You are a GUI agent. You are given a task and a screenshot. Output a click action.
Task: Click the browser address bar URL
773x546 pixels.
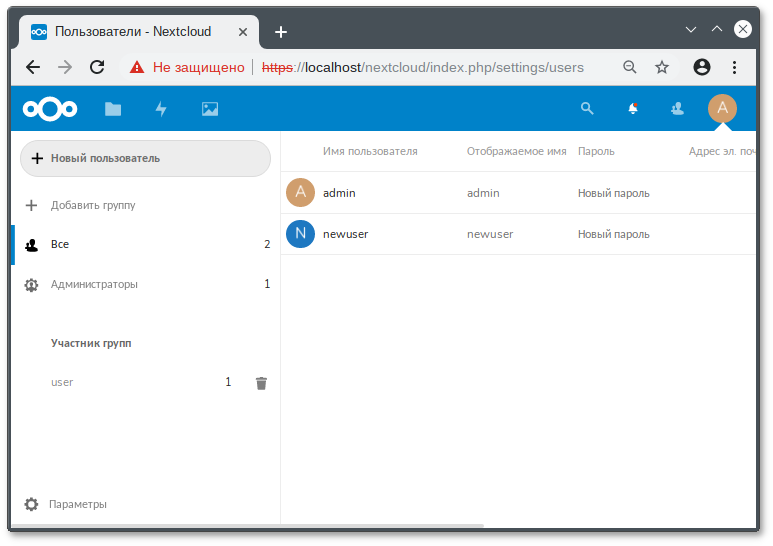[x=422, y=67]
